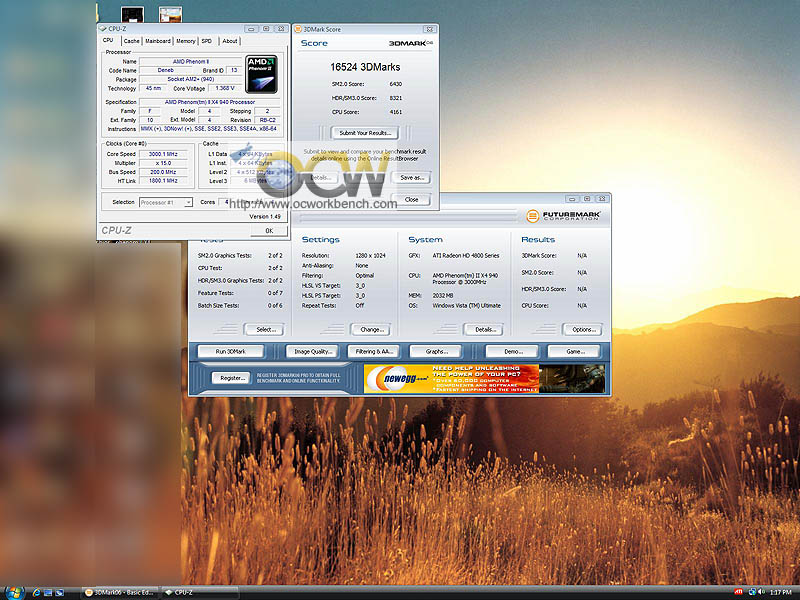The width and height of the screenshot is (800, 600).
Task: Click the Futuremark Corporation logo
Action: click(x=563, y=216)
